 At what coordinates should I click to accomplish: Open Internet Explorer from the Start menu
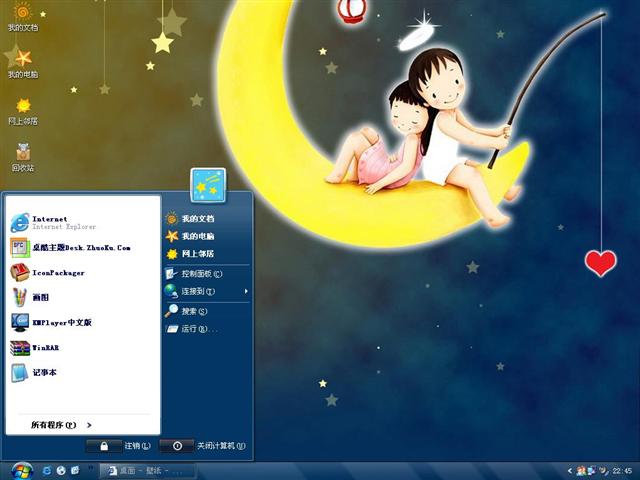[50, 222]
